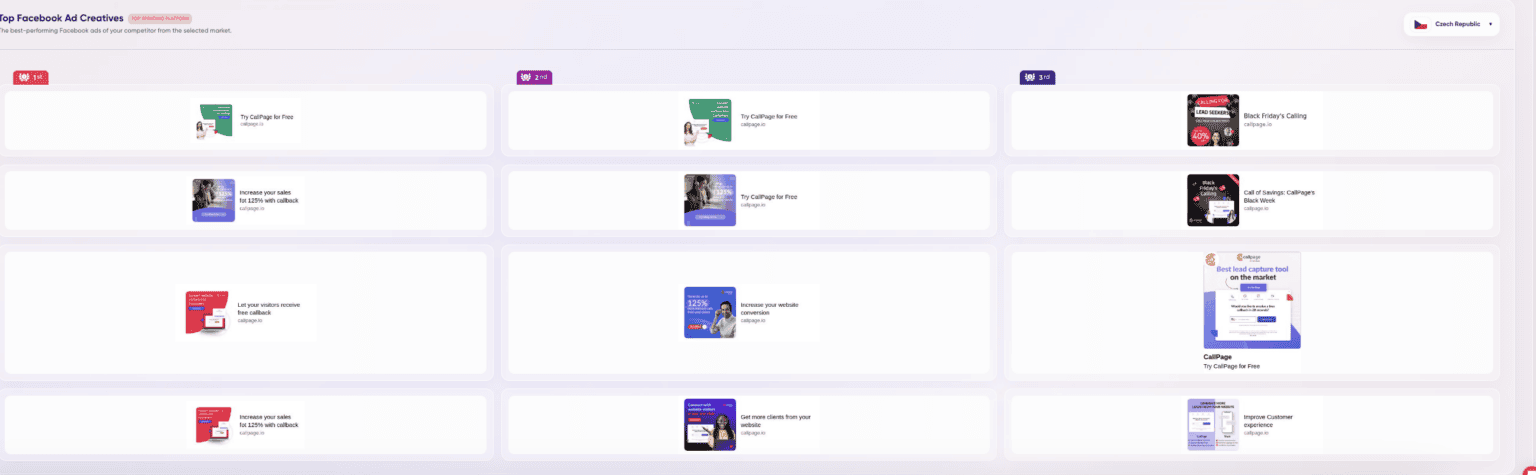
Task: Open purple thumbnail of 2nd-rank Try CallPage ad
Action: (710, 200)
